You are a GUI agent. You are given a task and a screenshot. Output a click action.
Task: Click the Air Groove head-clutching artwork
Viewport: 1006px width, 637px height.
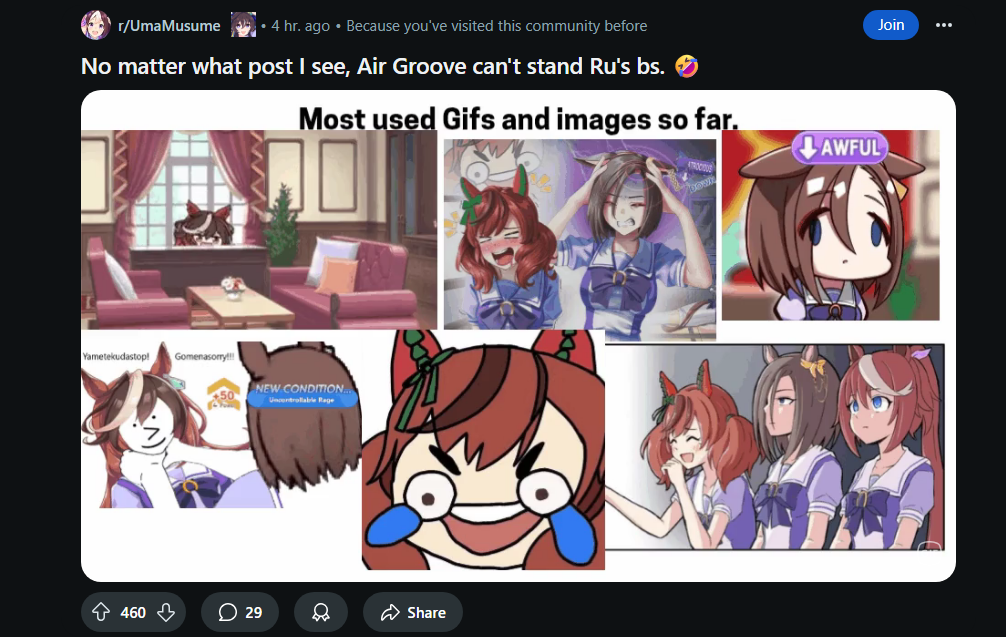(580, 239)
